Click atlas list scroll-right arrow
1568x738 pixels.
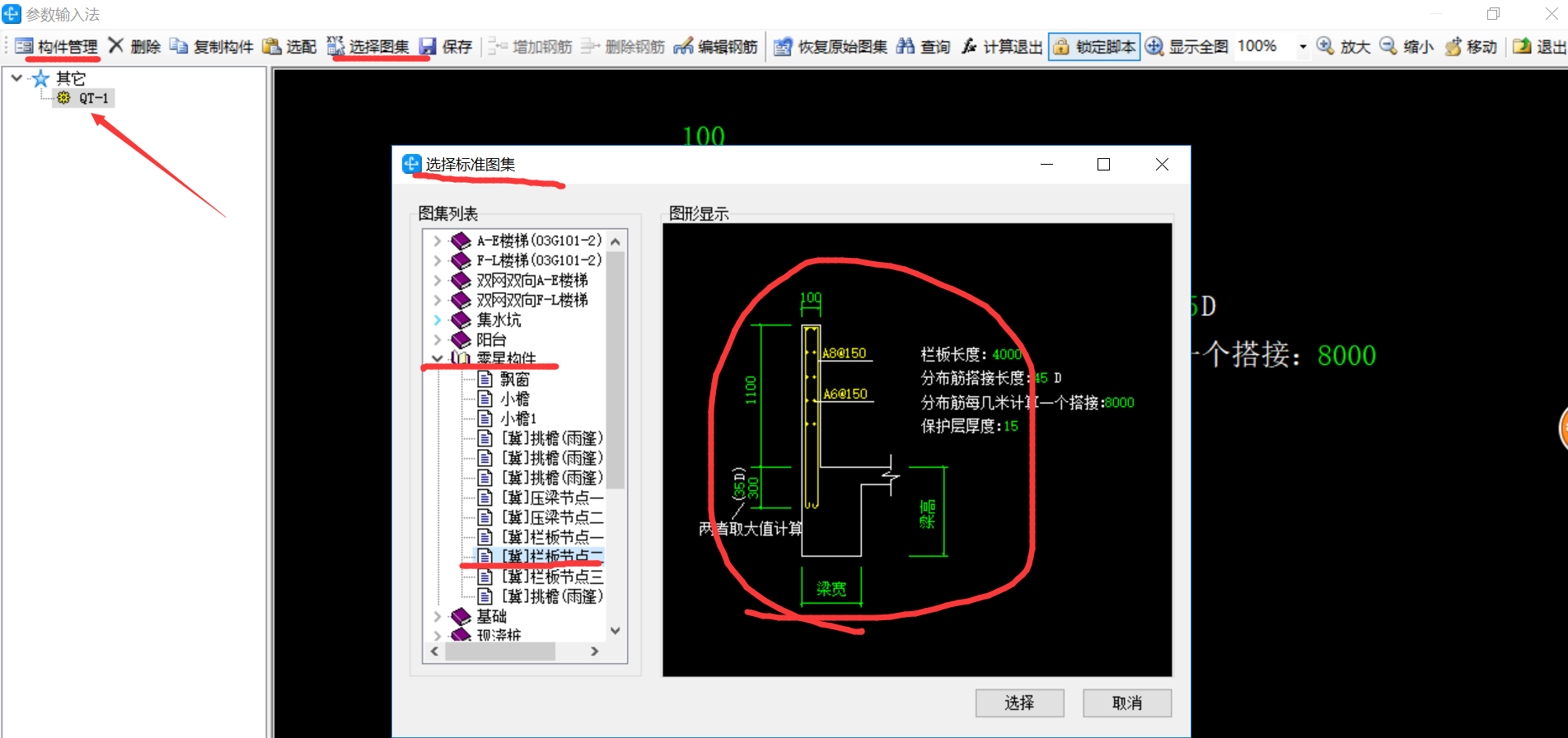pos(595,652)
